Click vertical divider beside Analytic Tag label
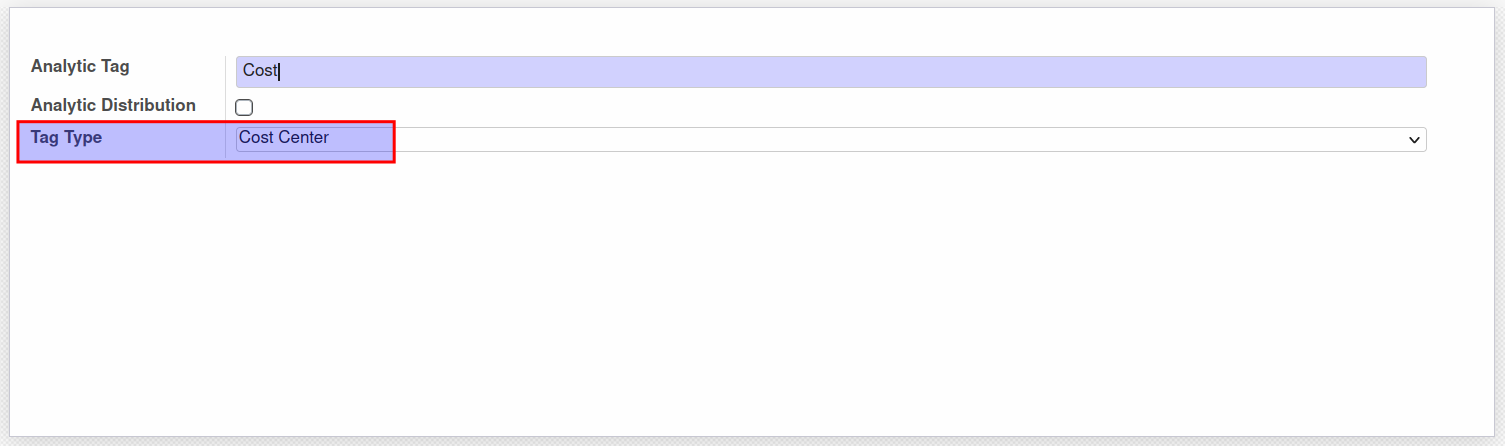The width and height of the screenshot is (1505, 446). click(225, 72)
